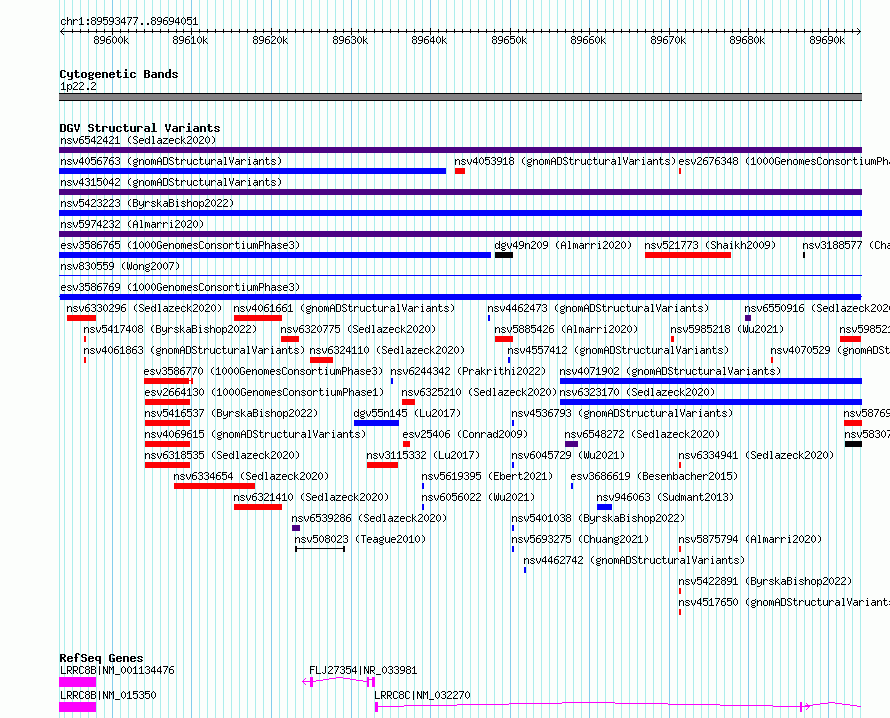Image resolution: width=890 pixels, height=718 pixels.
Task: Click the nsv6320775 (Sedlazeck2020) label
Action: point(358,329)
